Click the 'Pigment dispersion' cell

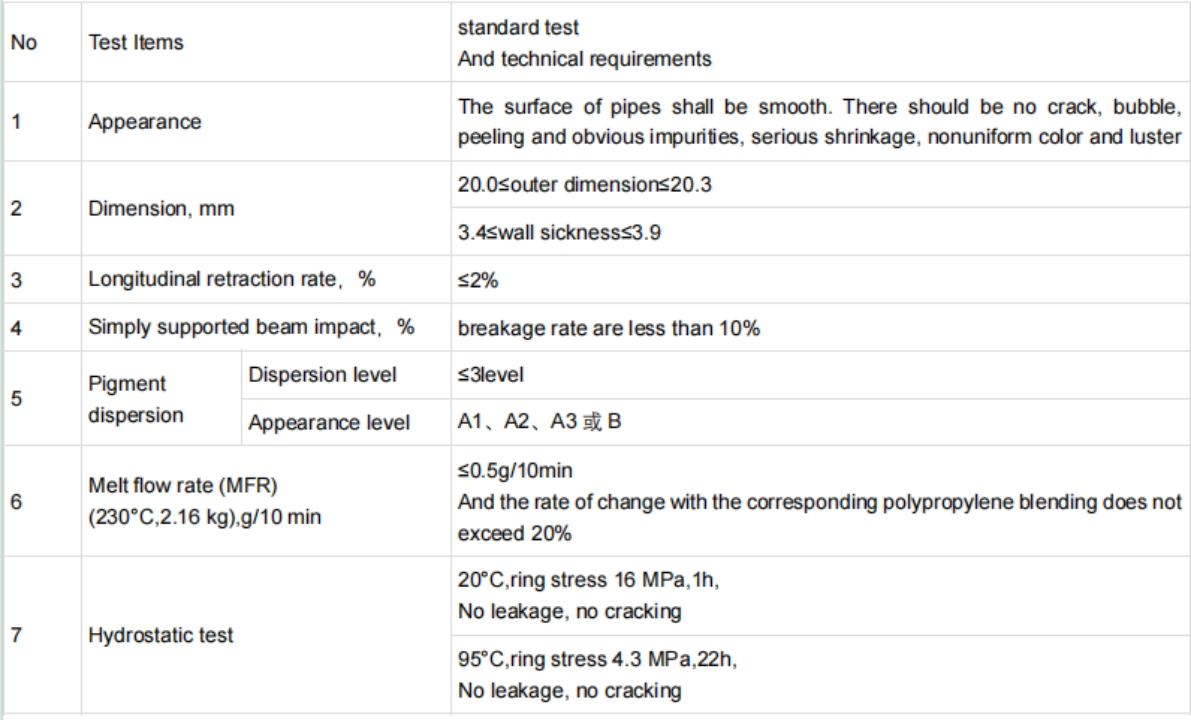click(130, 401)
